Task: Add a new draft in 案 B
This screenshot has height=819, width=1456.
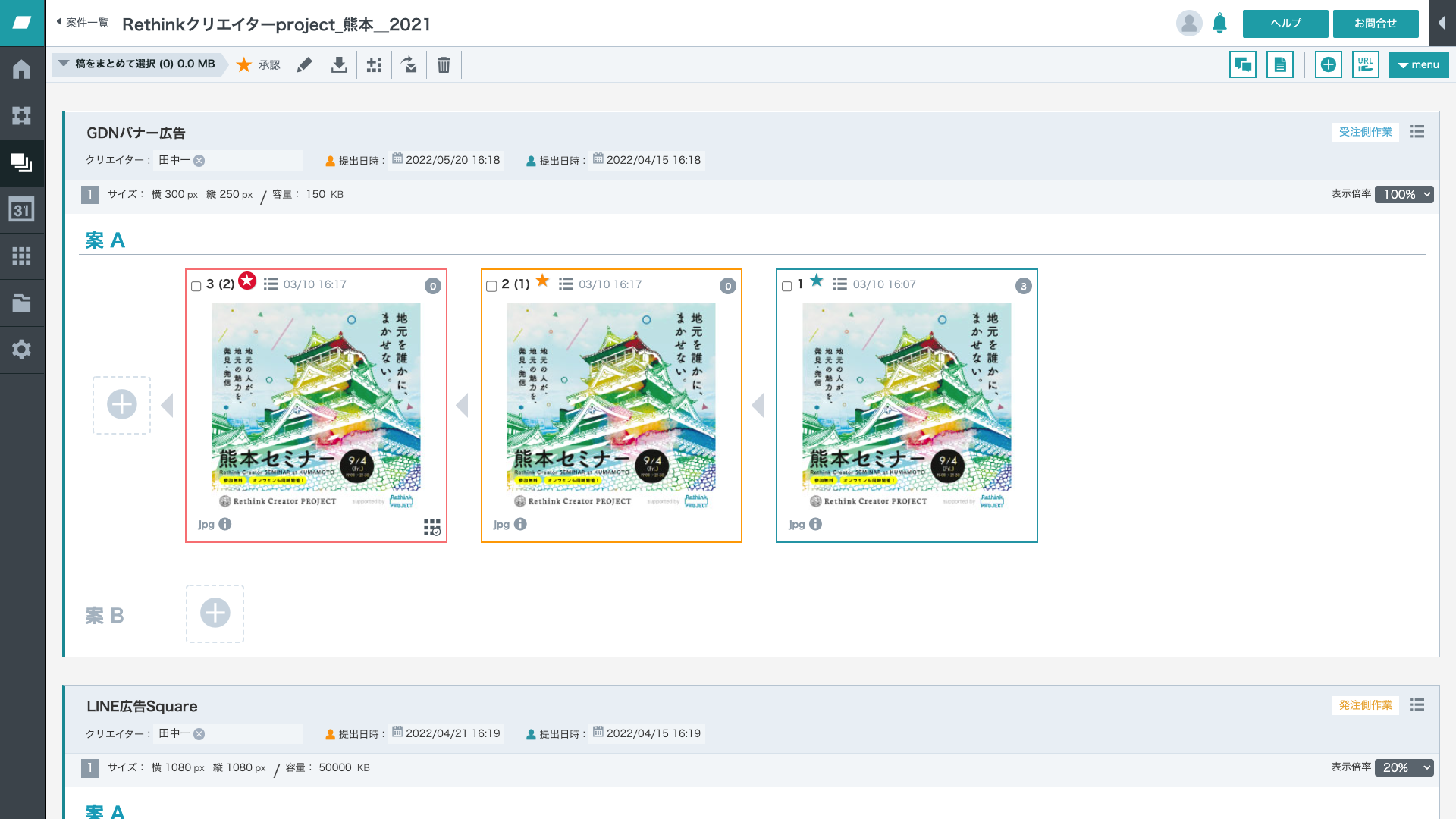Action: [215, 613]
